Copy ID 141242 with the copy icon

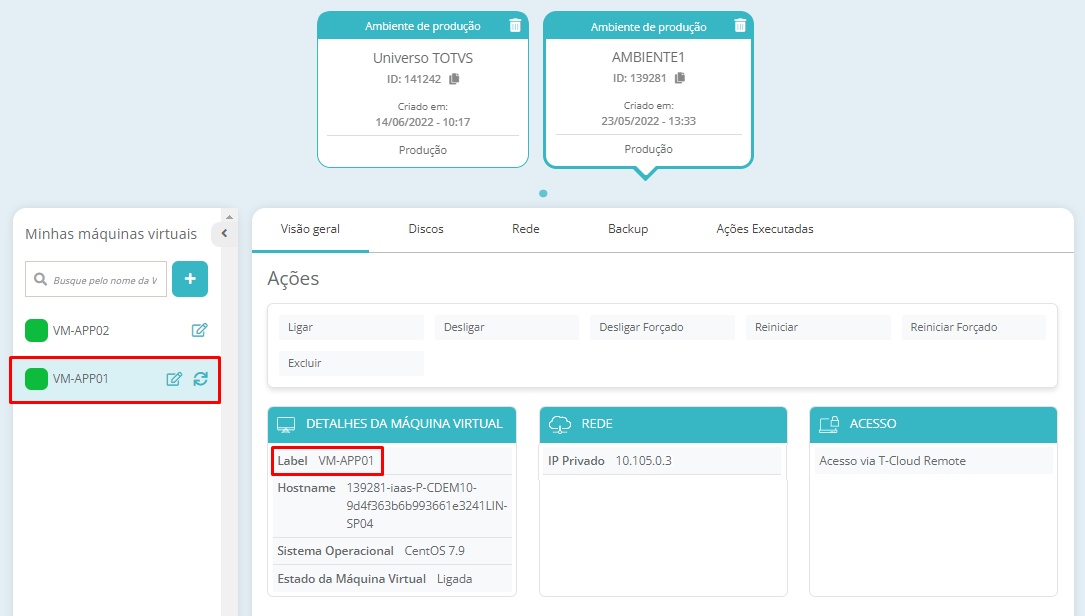(x=454, y=79)
